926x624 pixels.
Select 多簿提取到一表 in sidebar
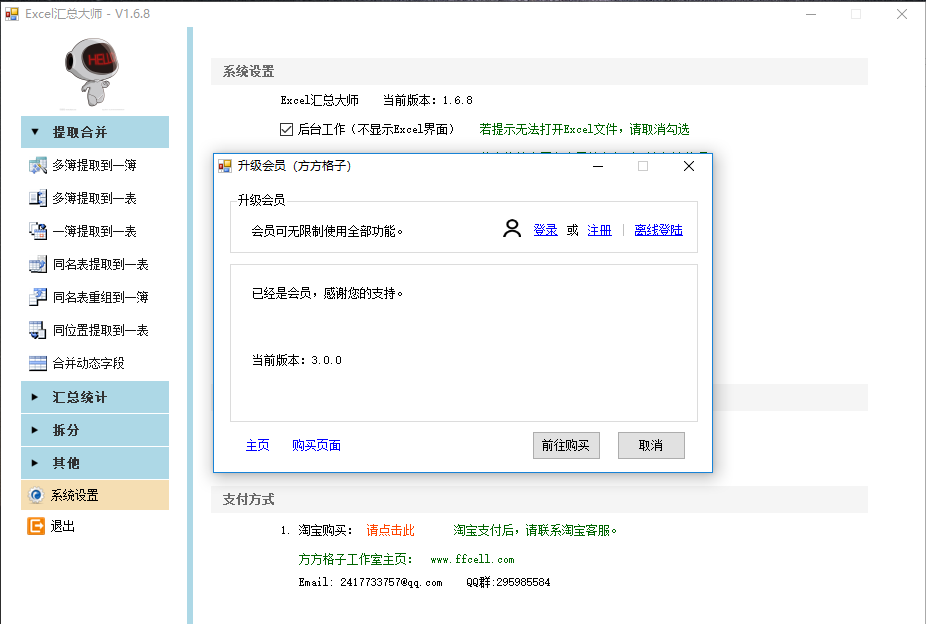click(94, 198)
